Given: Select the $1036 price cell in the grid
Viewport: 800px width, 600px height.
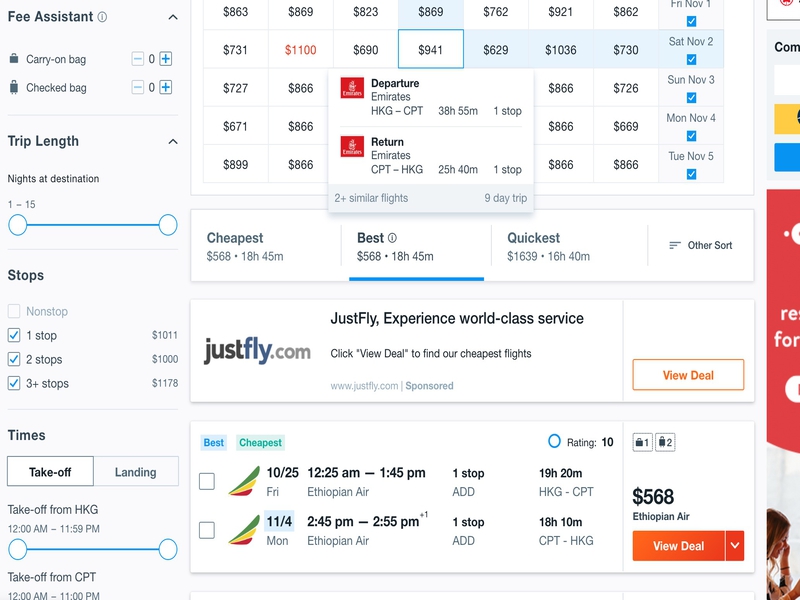Looking at the screenshot, I should point(561,50).
